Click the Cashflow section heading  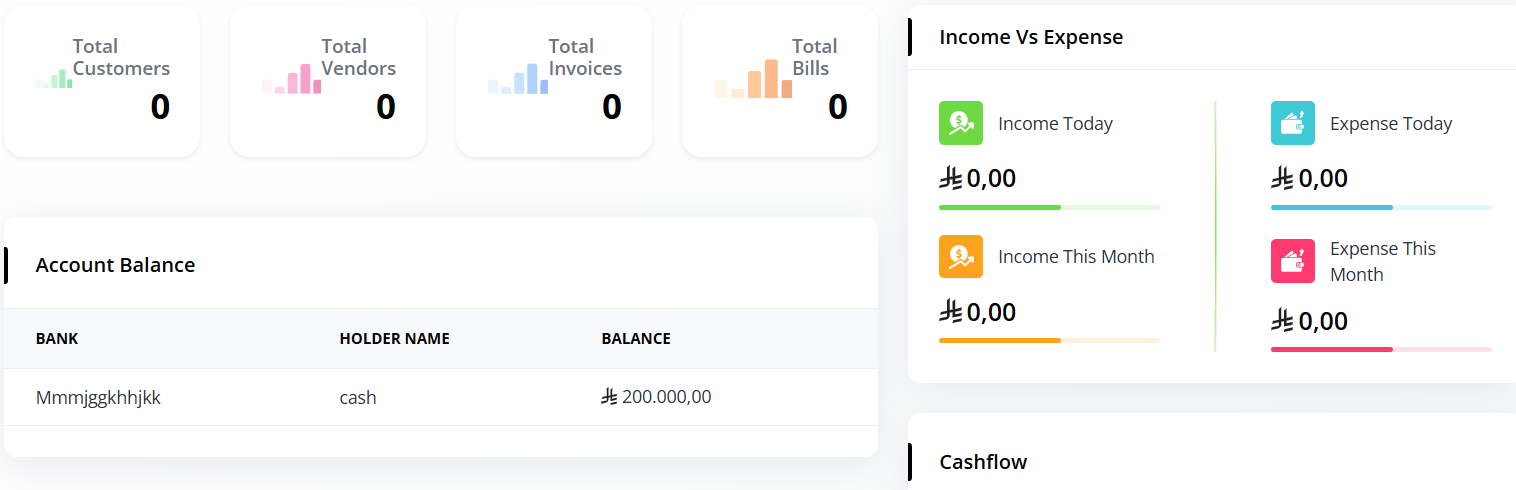[x=983, y=461]
